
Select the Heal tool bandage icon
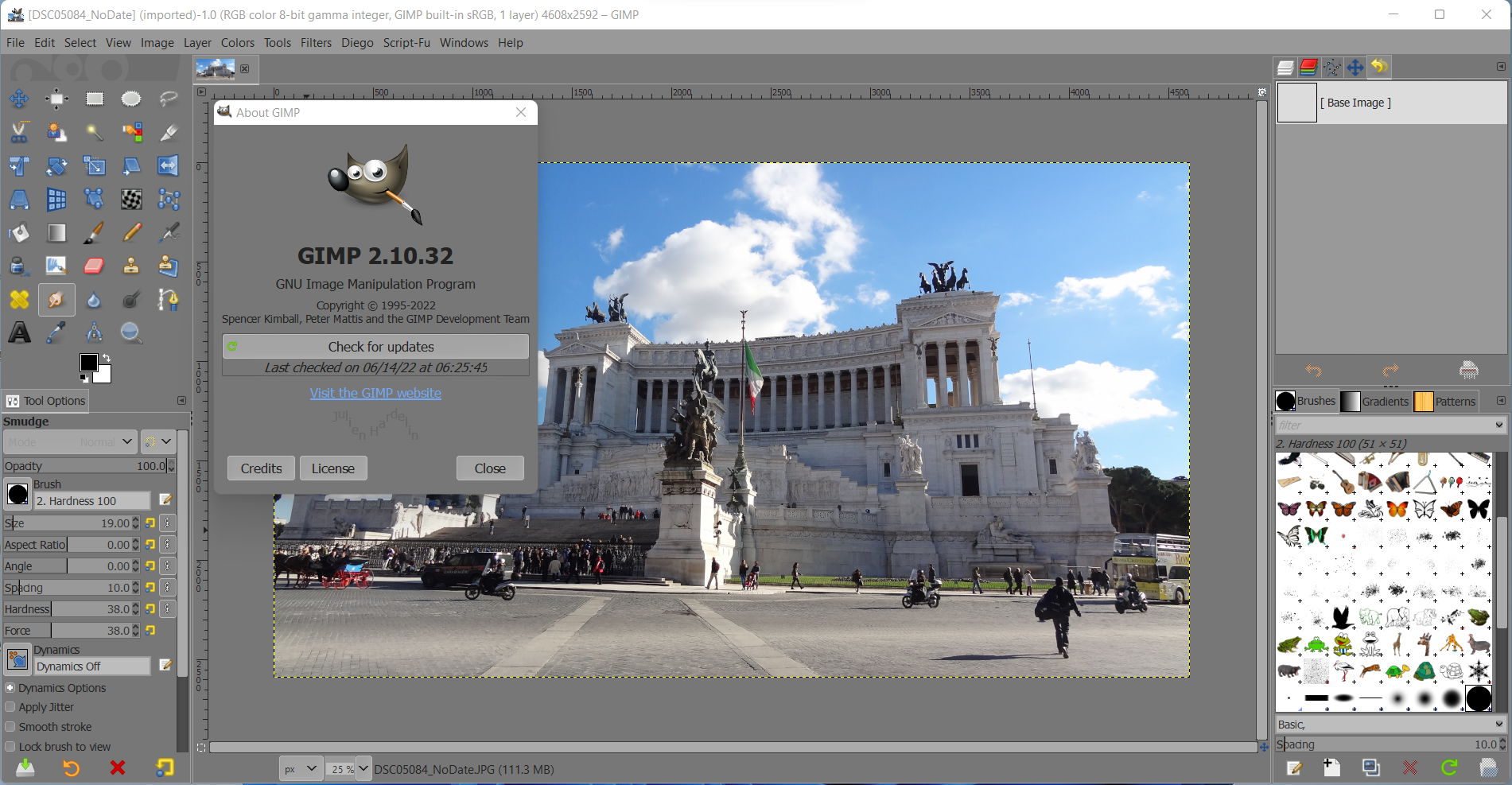pos(19,299)
